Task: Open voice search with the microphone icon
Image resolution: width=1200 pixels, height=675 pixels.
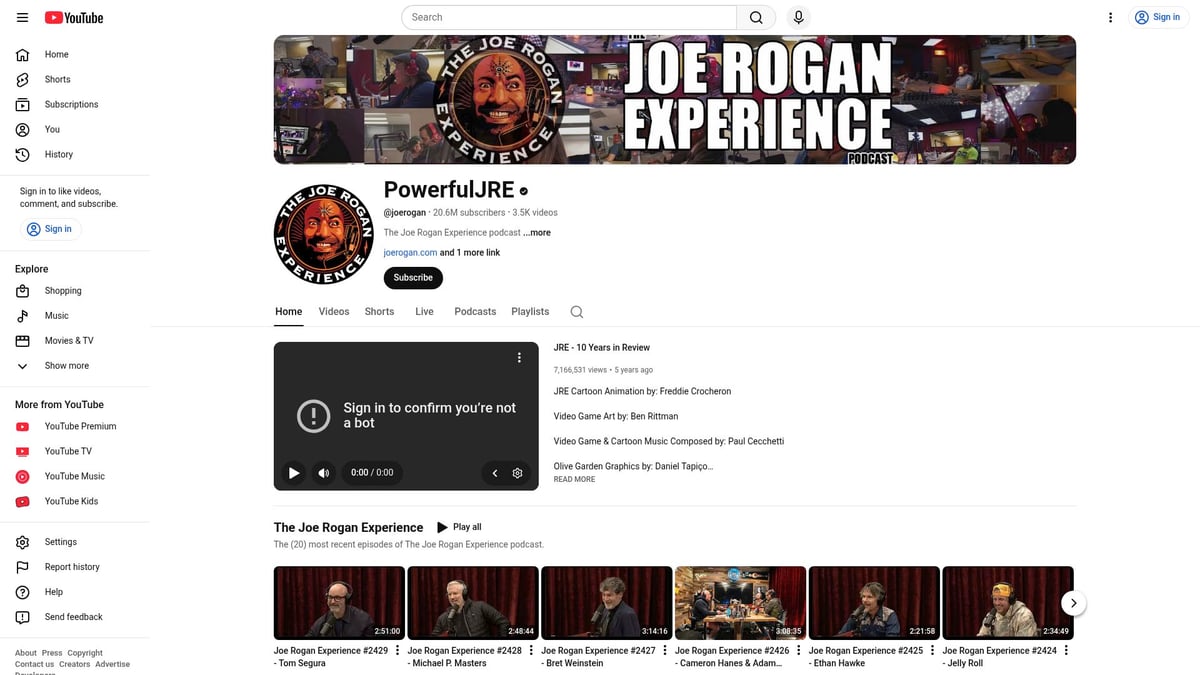Action: click(796, 17)
